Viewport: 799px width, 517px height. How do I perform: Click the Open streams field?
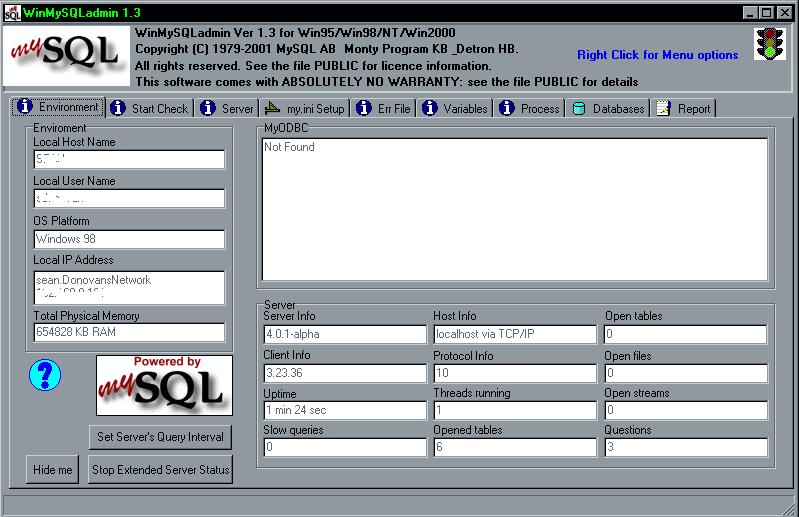coord(686,410)
